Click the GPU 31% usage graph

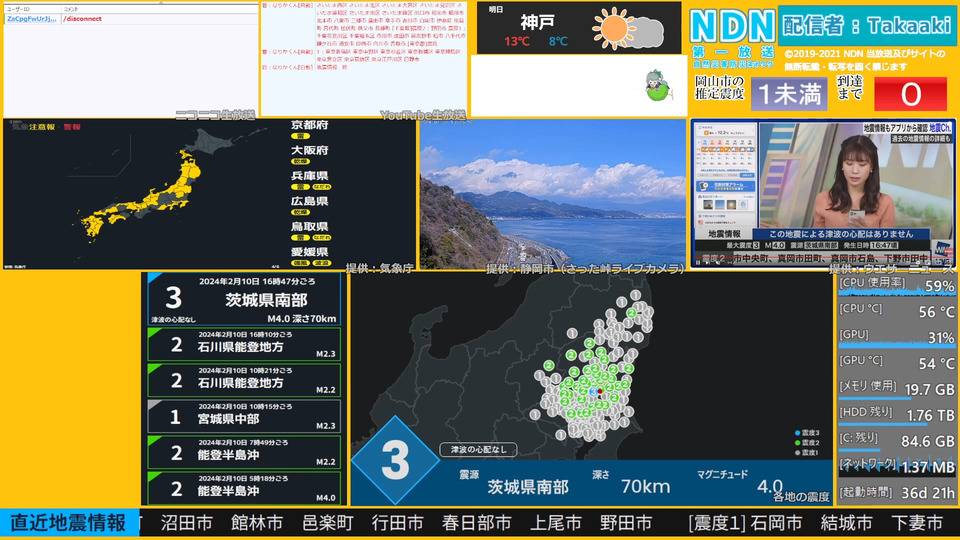pyautogui.click(x=896, y=337)
